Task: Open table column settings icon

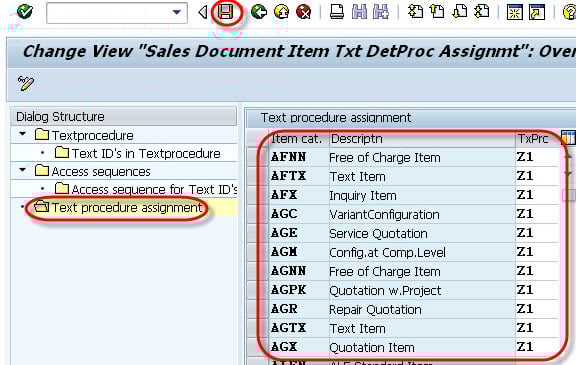Action: coord(568,138)
